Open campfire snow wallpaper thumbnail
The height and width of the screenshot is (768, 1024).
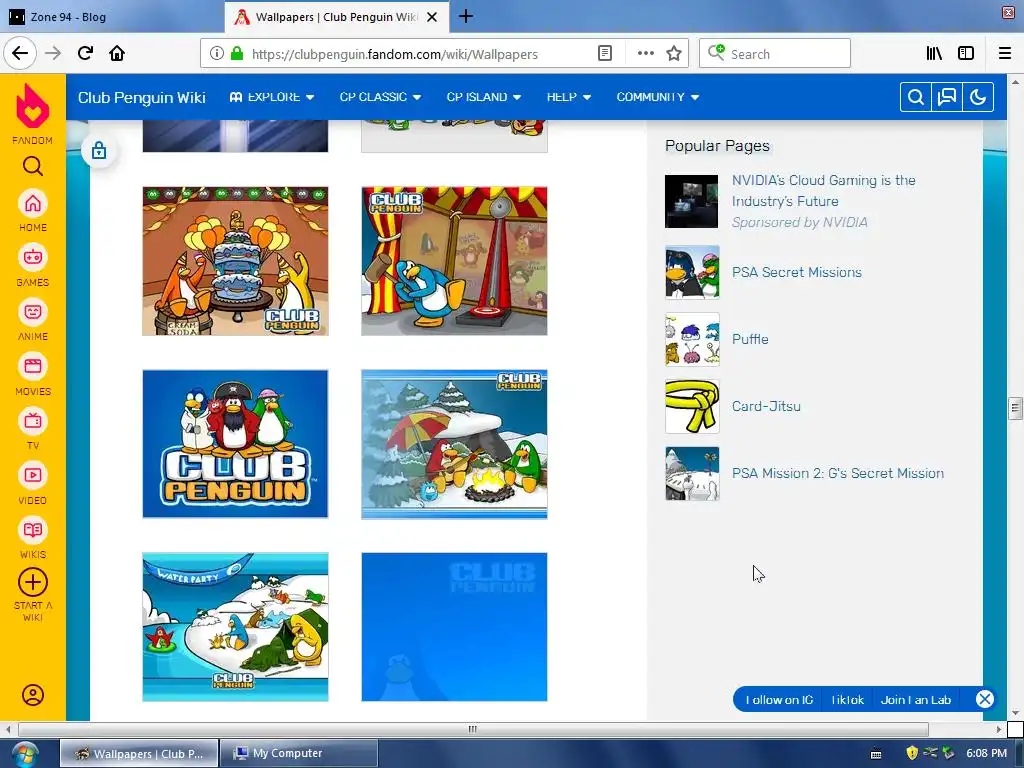tap(454, 444)
